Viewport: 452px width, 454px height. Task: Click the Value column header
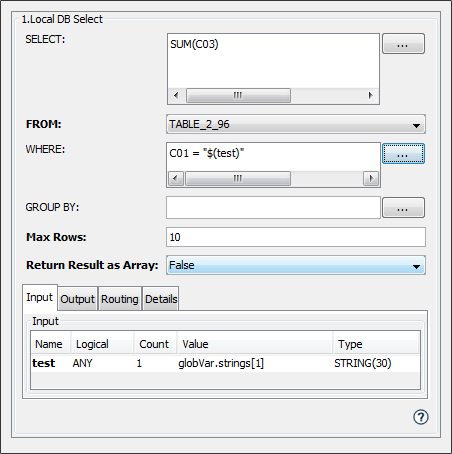click(x=255, y=344)
